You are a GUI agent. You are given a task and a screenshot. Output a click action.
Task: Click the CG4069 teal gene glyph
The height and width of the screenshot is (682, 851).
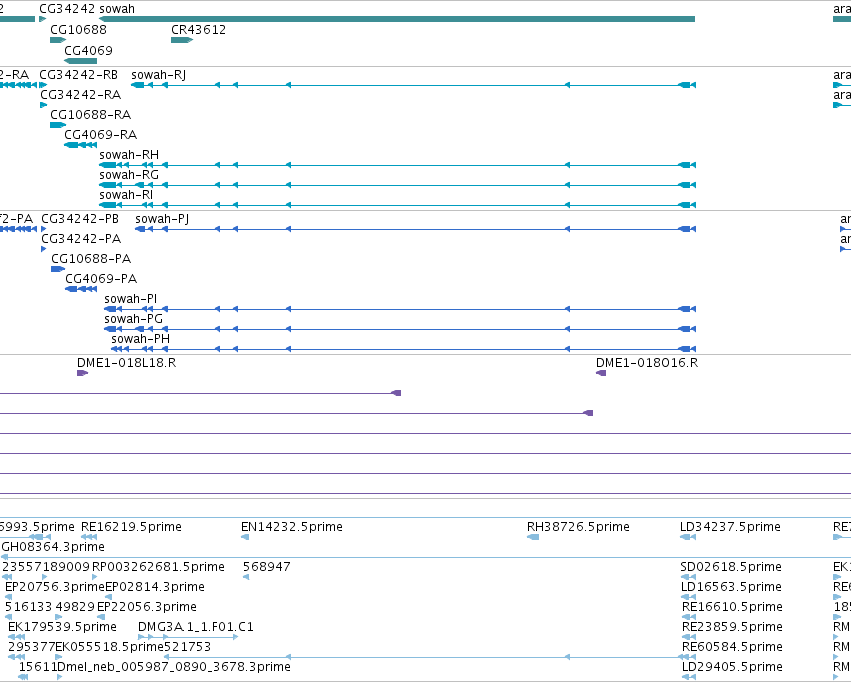pyautogui.click(x=80, y=61)
